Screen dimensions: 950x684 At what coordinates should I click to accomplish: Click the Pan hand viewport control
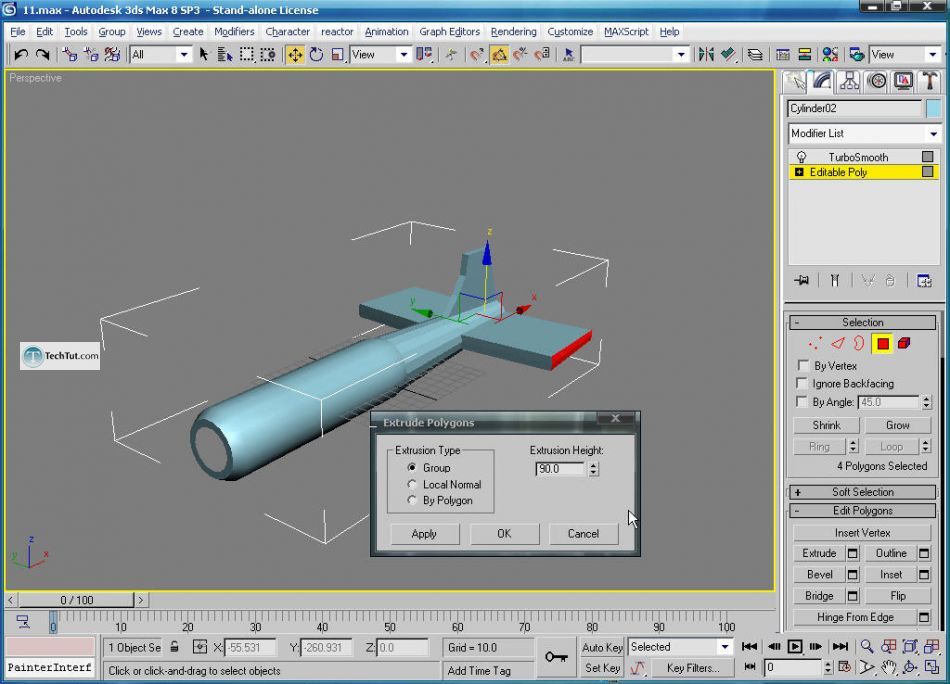click(888, 668)
